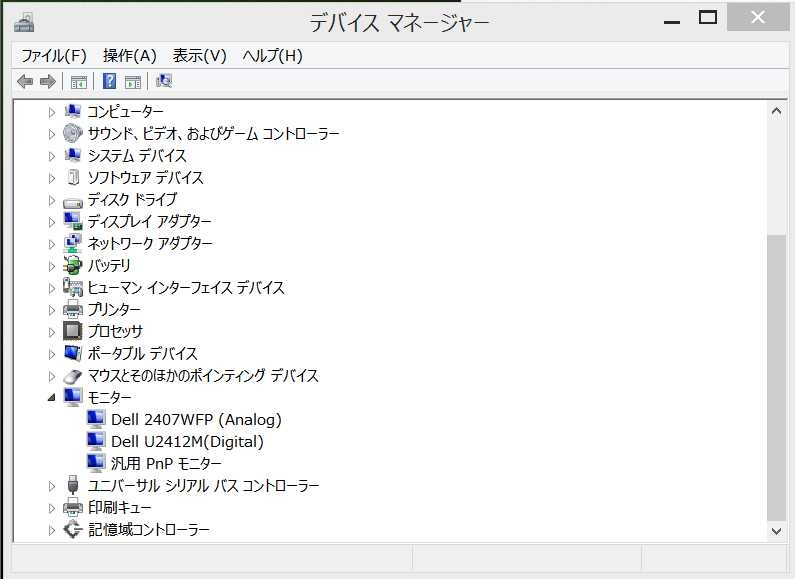Click the Dell U2412M monitor icon
The height and width of the screenshot is (579, 795).
96,441
